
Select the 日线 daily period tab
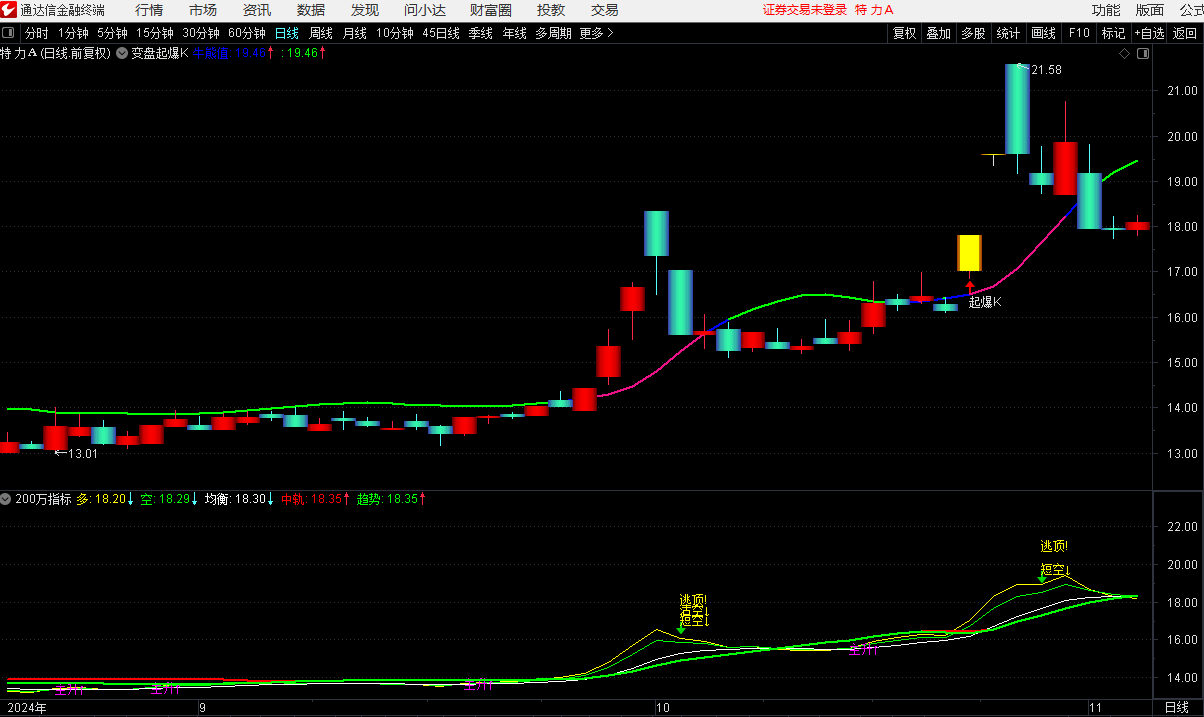point(287,33)
